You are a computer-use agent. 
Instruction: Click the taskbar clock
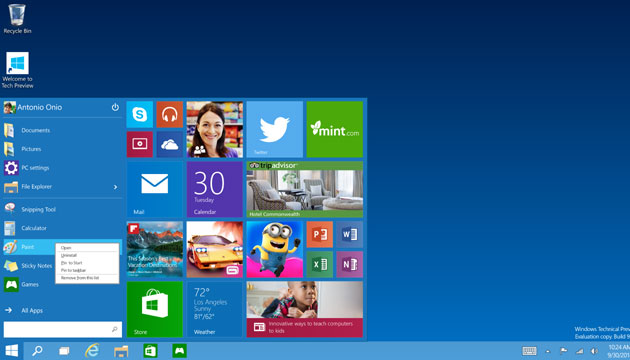[618, 351]
